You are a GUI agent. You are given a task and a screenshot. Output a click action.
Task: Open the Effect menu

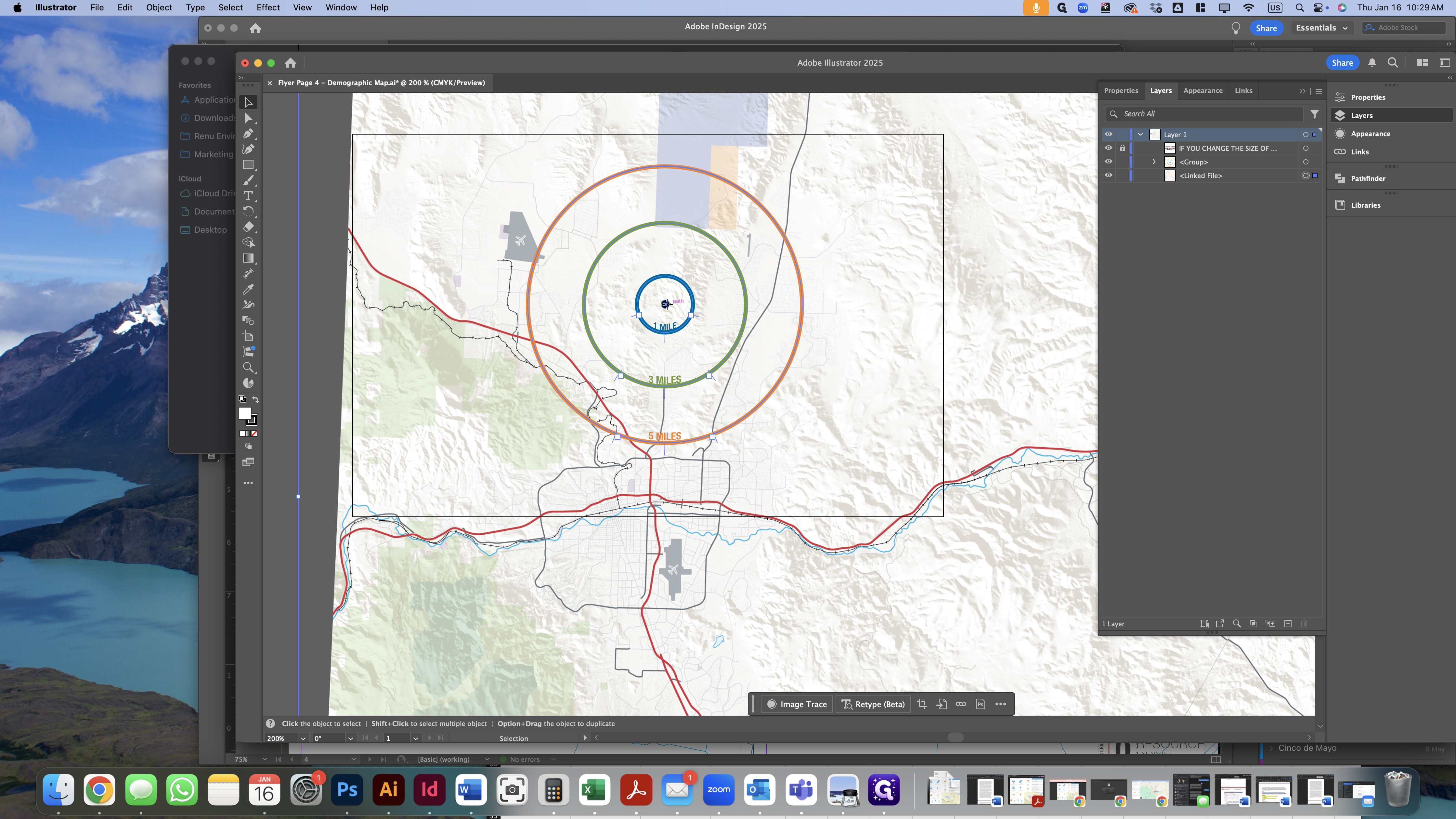click(x=268, y=7)
